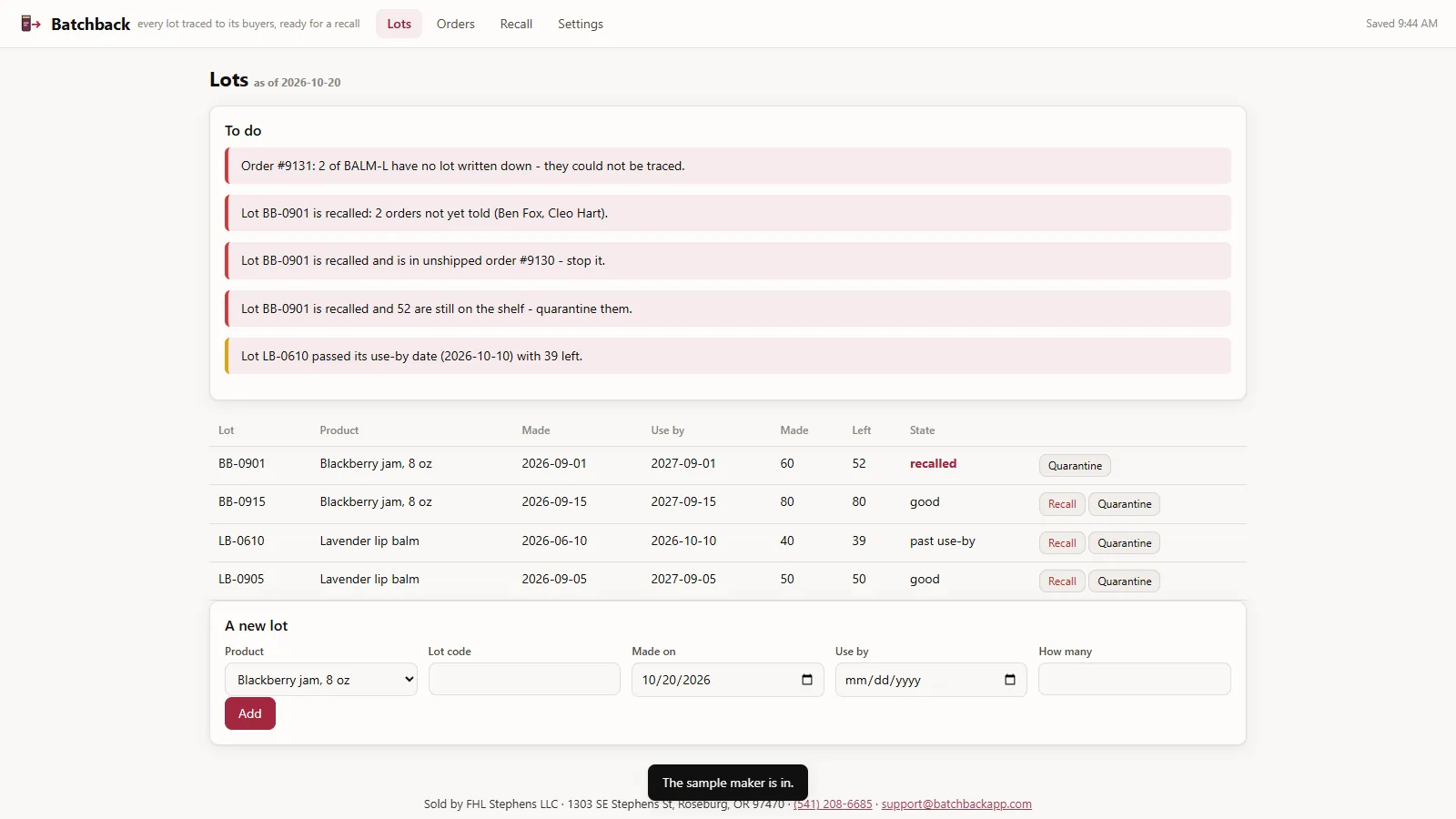Open the Use by calendar picker icon
The width and height of the screenshot is (1456, 819).
pyautogui.click(x=1009, y=680)
